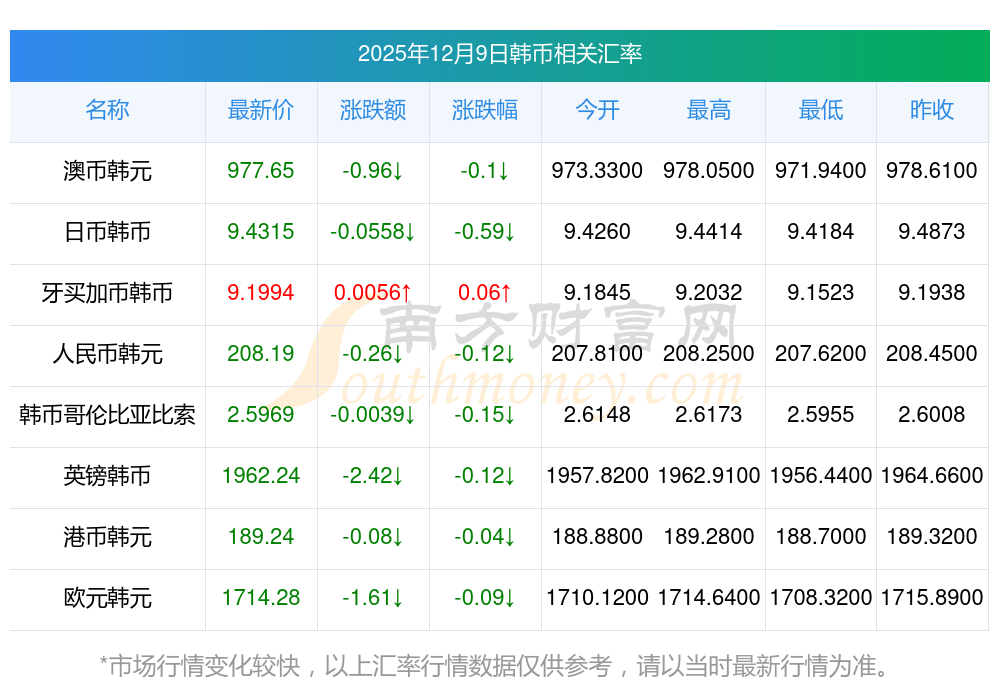Click open value 207.8100
This screenshot has height=697, width=1000.
597,353
